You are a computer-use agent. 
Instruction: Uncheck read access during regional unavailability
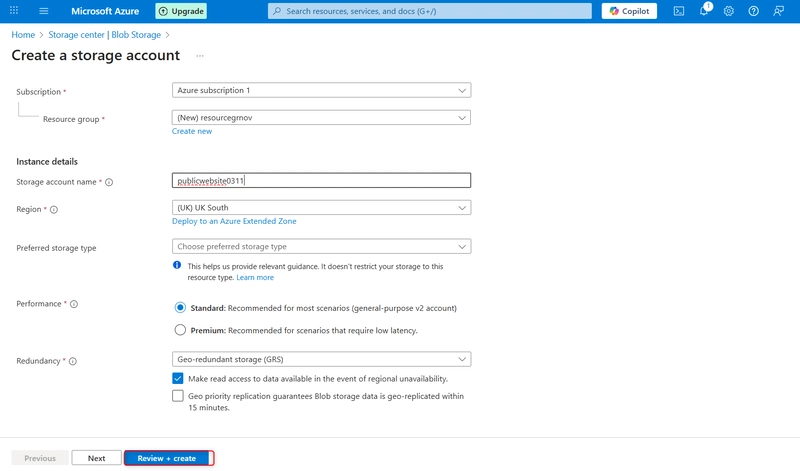point(178,379)
